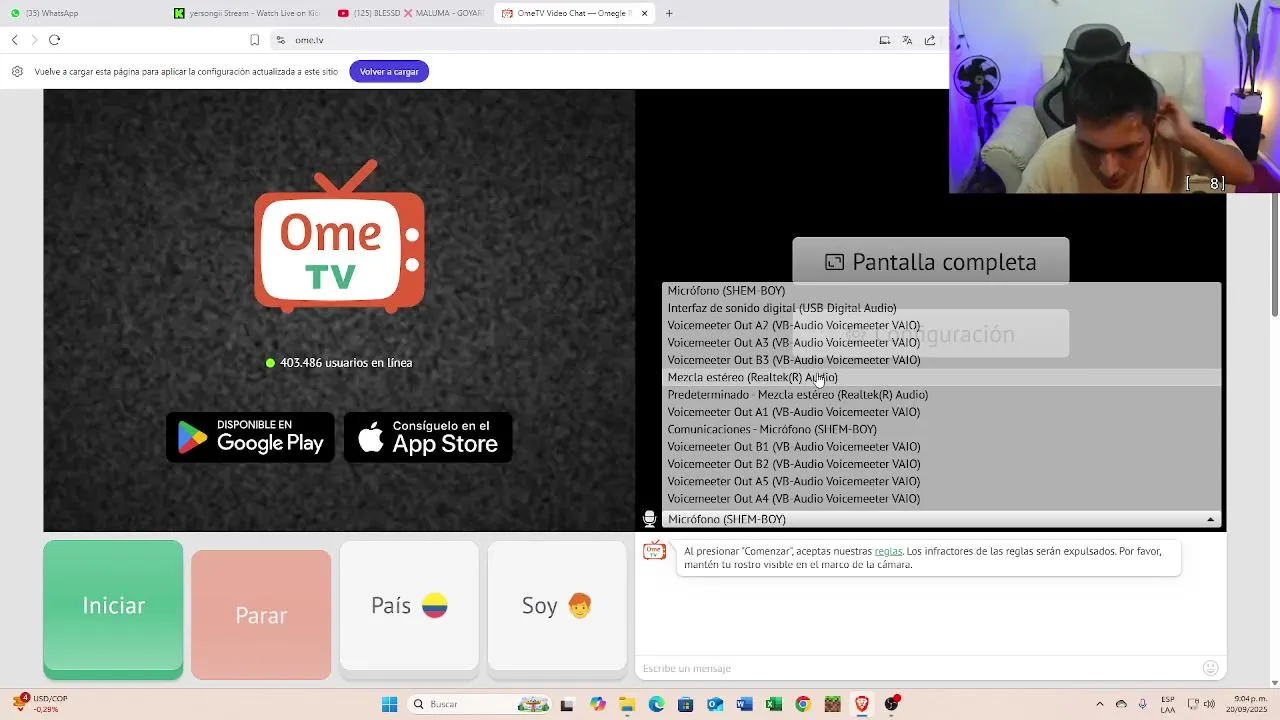The height and width of the screenshot is (720, 1280).
Task: Open the emoji picker in the chat box
Action: point(1210,668)
